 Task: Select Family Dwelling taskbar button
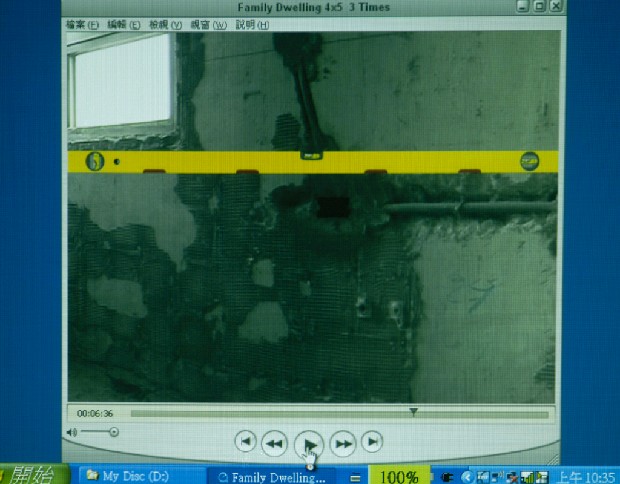pos(272,477)
